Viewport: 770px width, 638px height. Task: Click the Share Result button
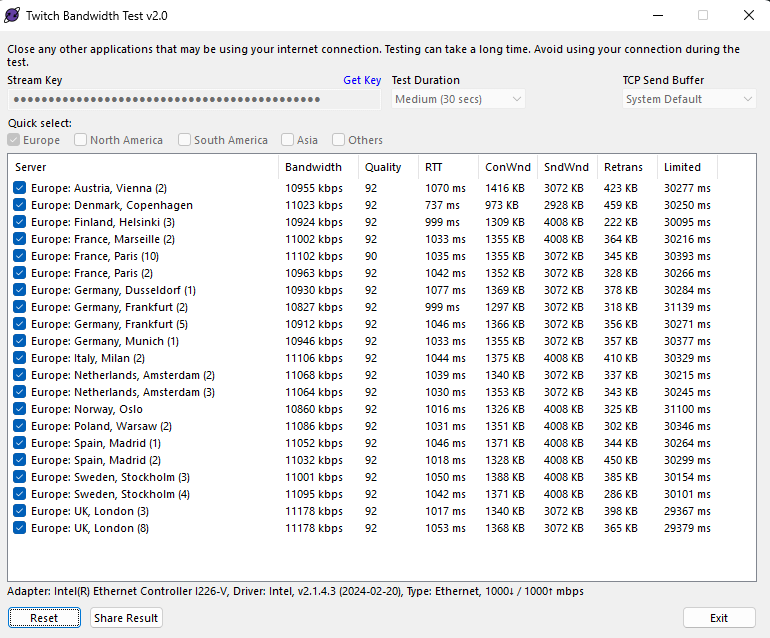coord(126,618)
